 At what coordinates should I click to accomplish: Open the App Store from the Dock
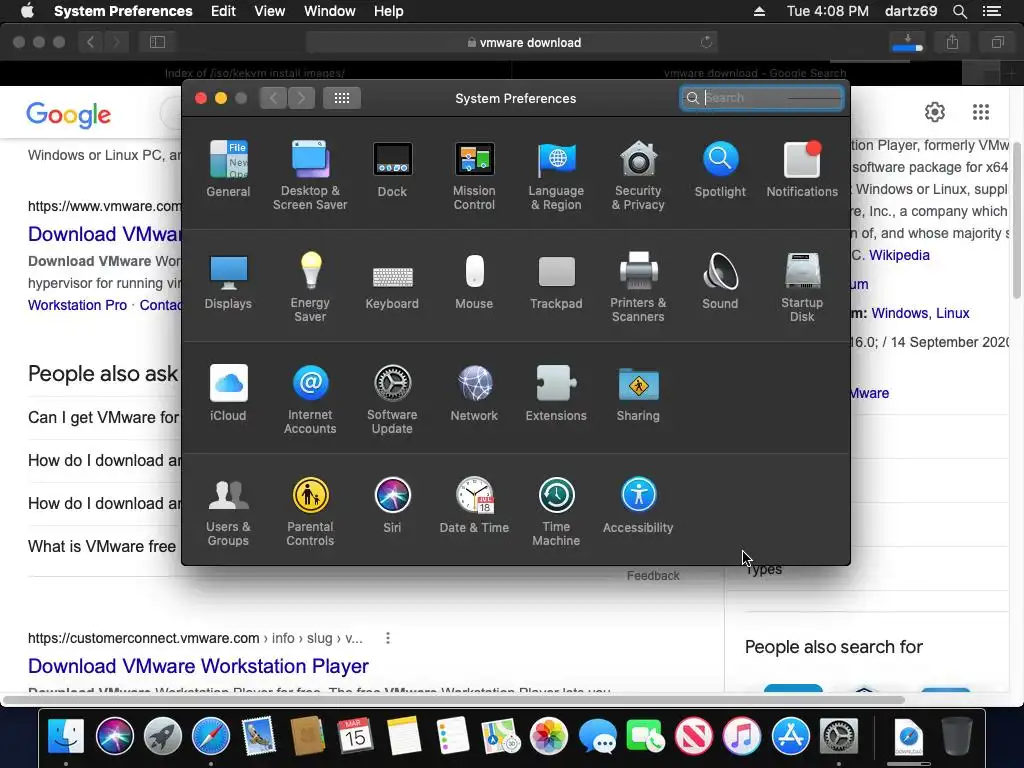(791, 737)
